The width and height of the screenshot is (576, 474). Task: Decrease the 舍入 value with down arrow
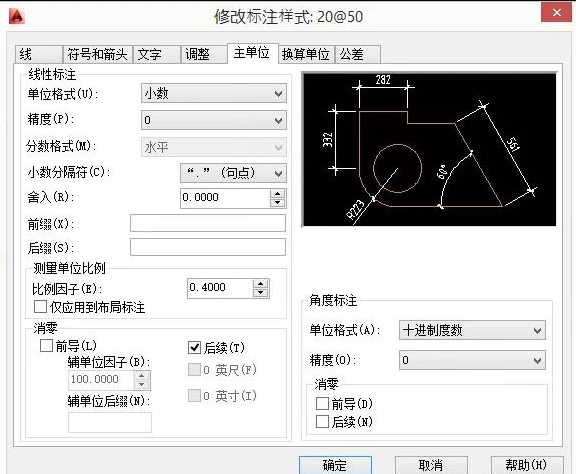278,203
